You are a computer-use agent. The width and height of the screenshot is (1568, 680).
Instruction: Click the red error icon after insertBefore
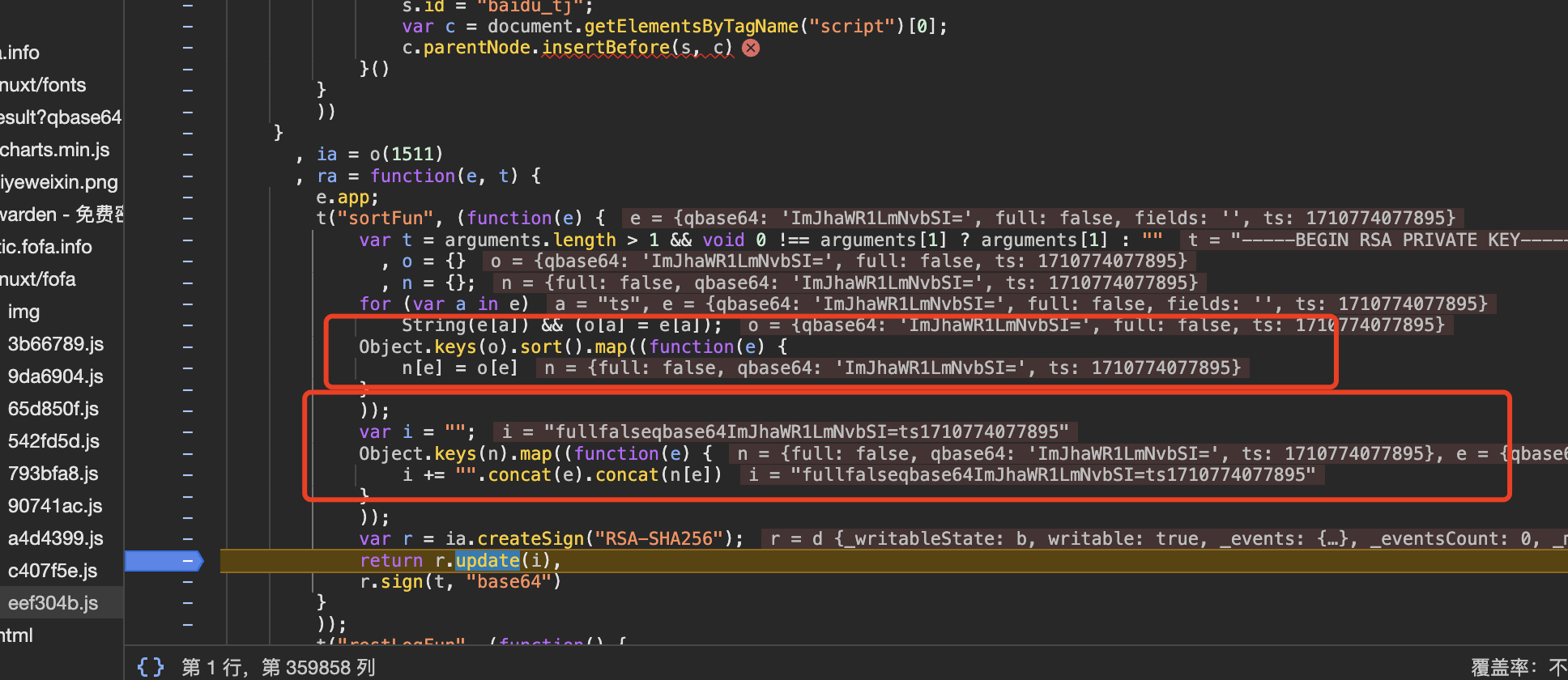pyautogui.click(x=751, y=48)
